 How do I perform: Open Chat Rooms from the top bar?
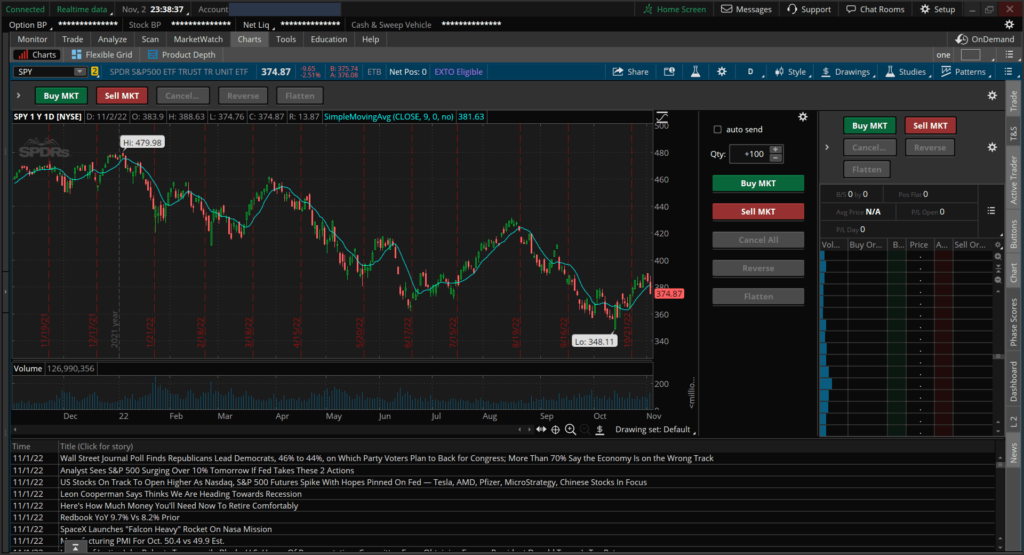(x=875, y=9)
